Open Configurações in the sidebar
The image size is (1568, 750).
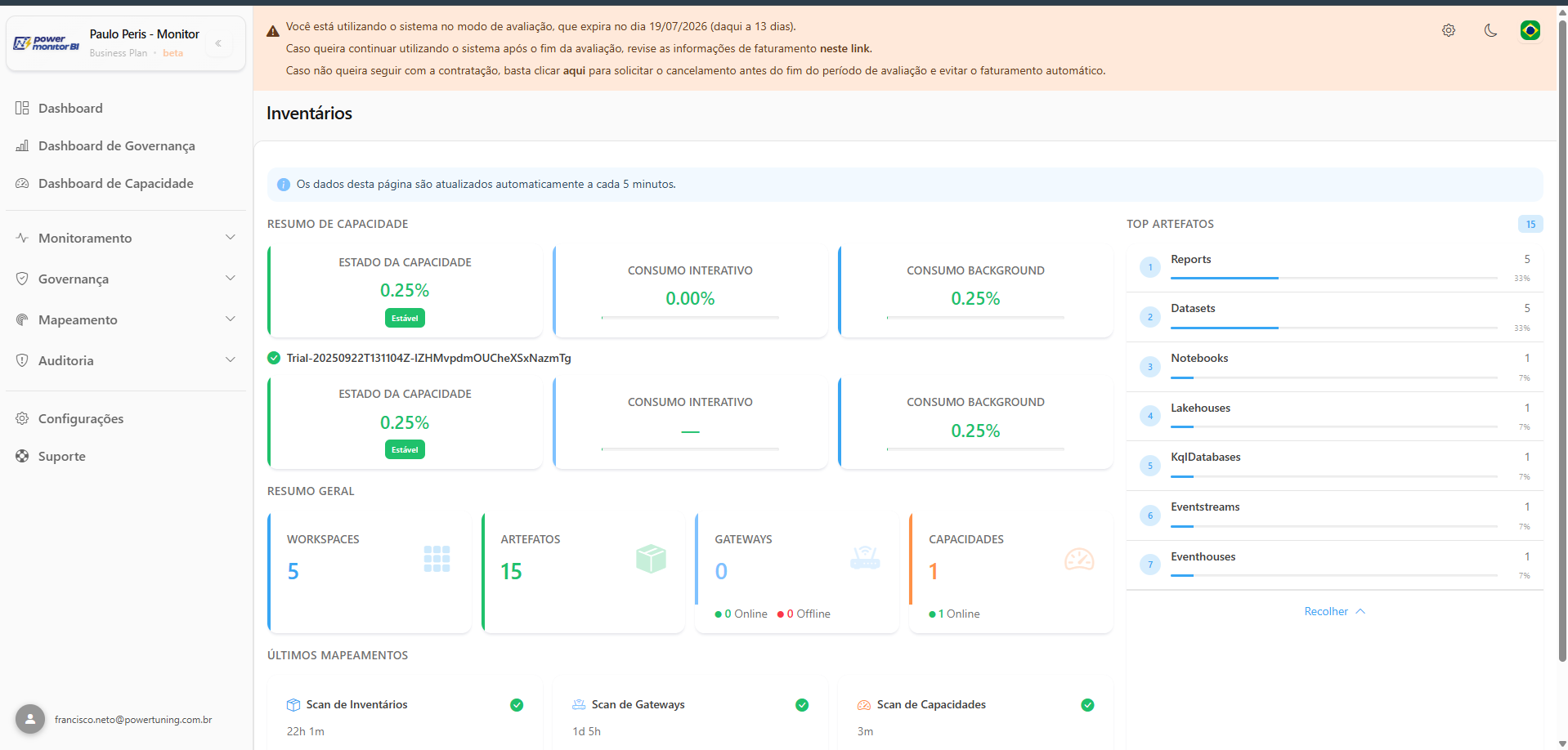(126, 418)
